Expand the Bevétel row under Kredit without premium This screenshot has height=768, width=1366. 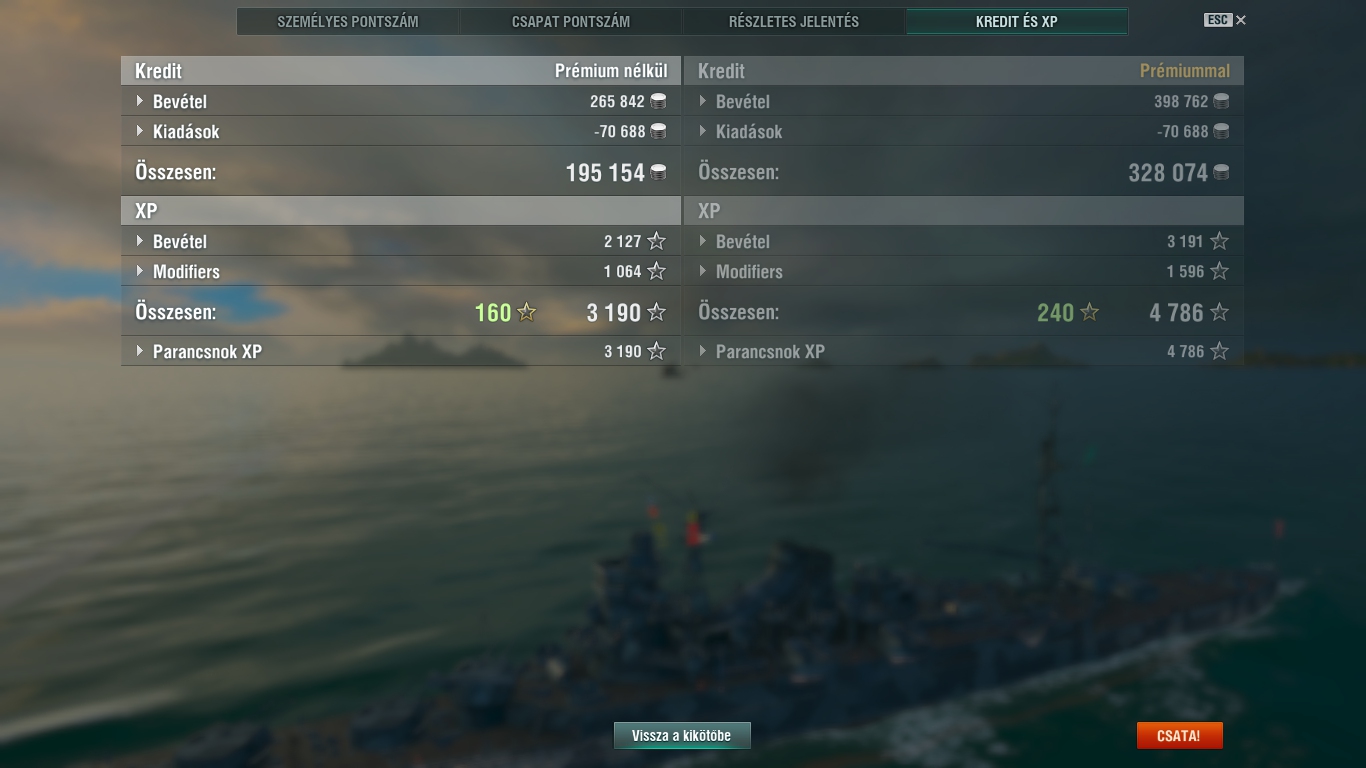pyautogui.click(x=401, y=101)
